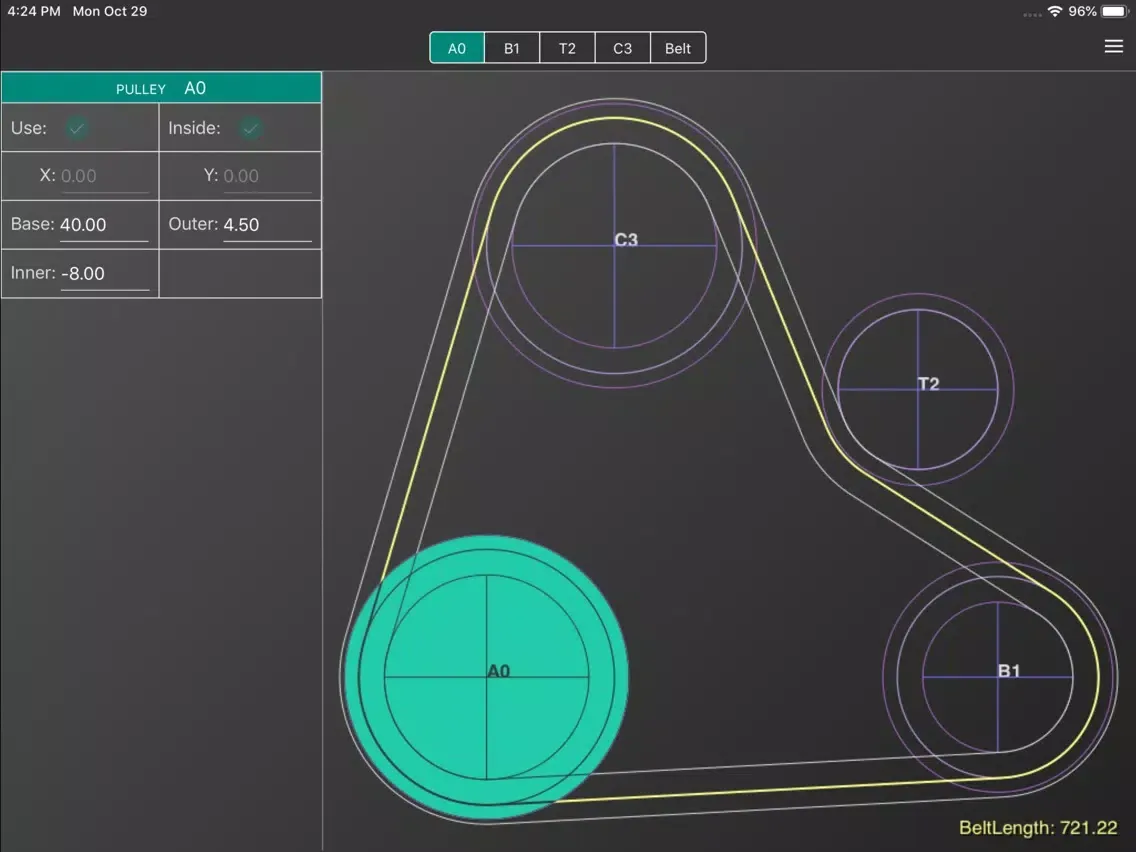
Task: Edit the X coordinate field
Action: coord(104,176)
